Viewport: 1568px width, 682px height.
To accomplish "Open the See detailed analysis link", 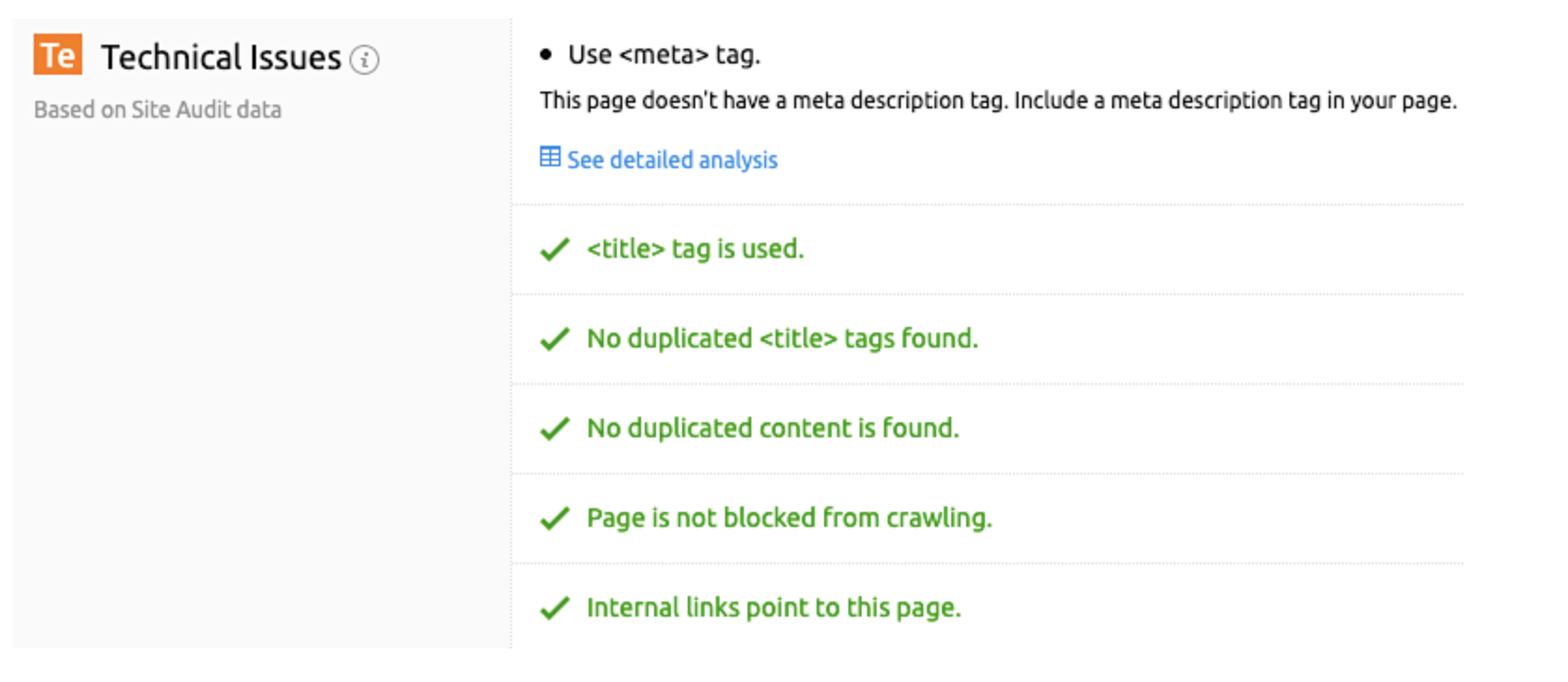I will 671,159.
